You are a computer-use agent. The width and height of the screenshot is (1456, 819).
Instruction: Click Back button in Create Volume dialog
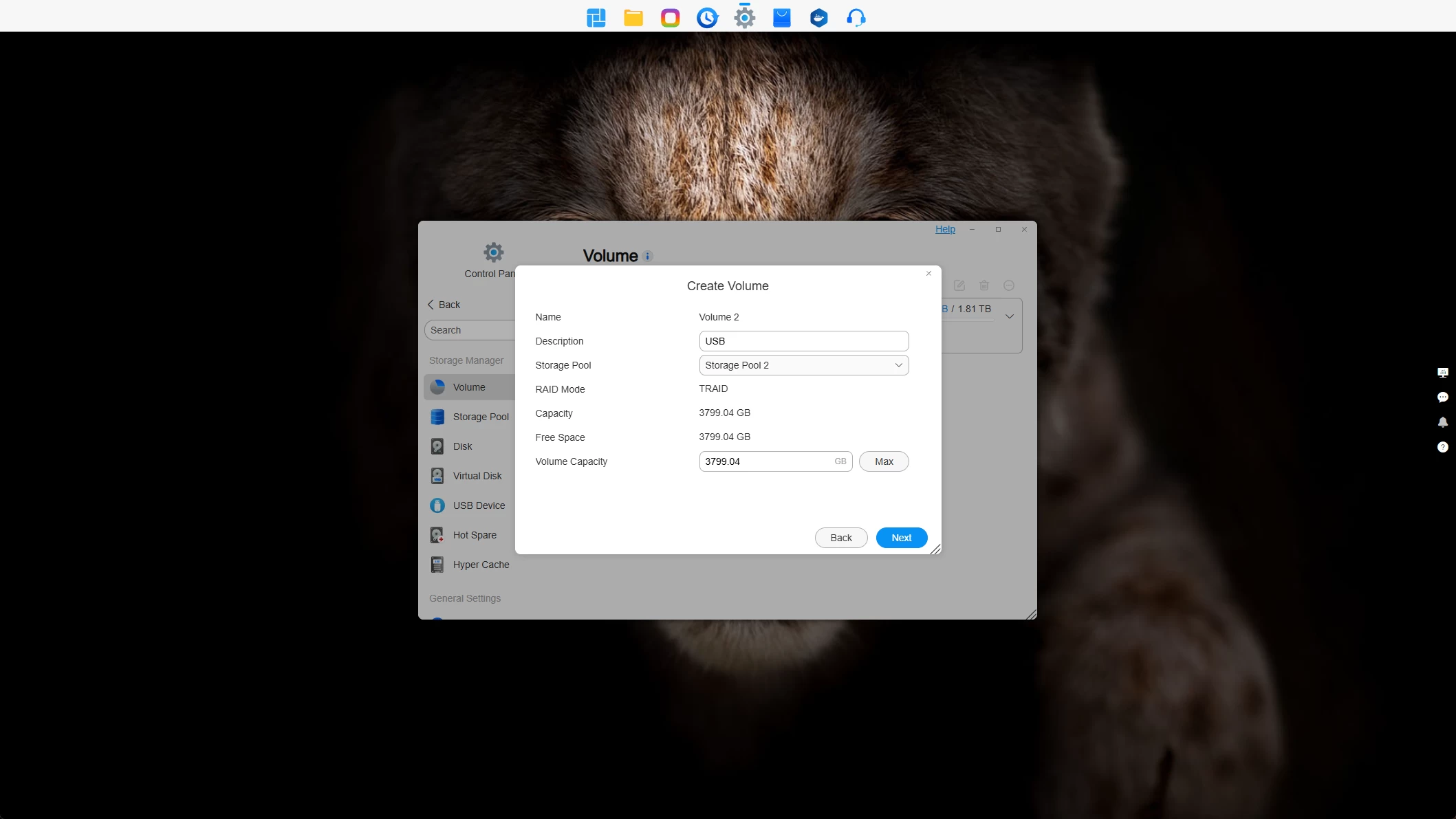coord(840,538)
